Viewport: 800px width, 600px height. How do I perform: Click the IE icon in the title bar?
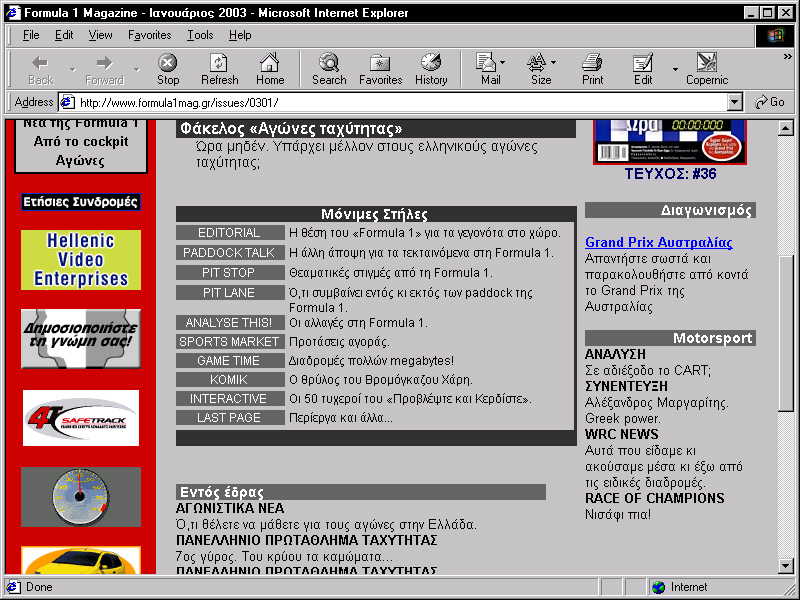point(13,12)
